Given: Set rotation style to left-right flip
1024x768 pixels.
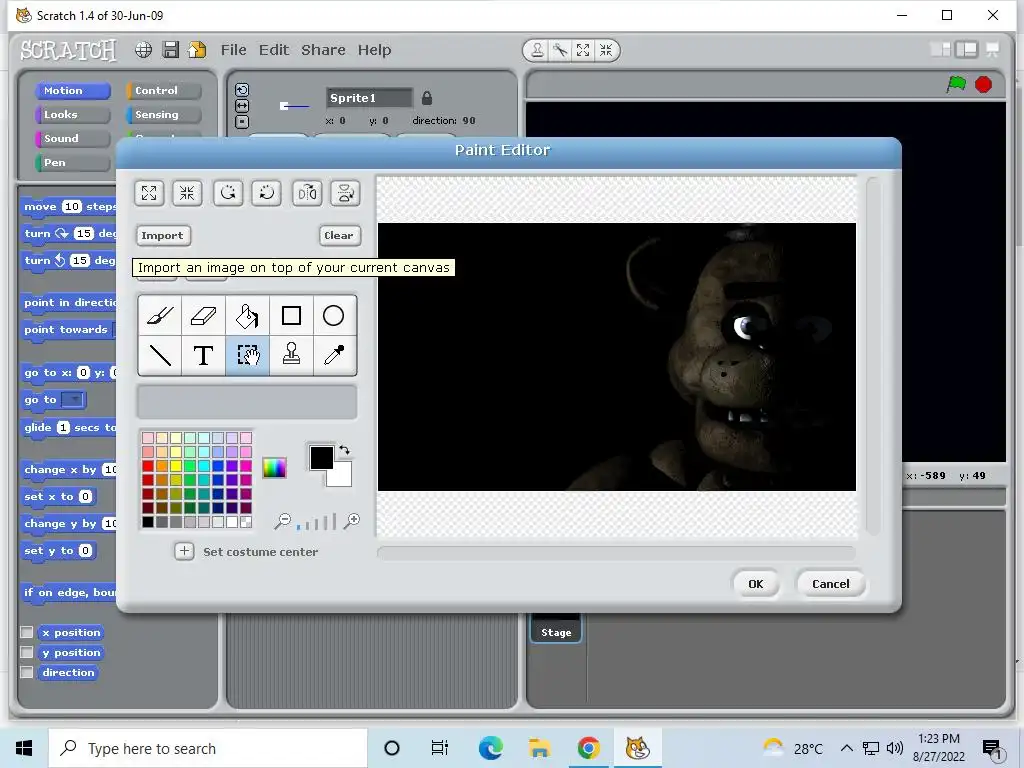Looking at the screenshot, I should click(242, 106).
